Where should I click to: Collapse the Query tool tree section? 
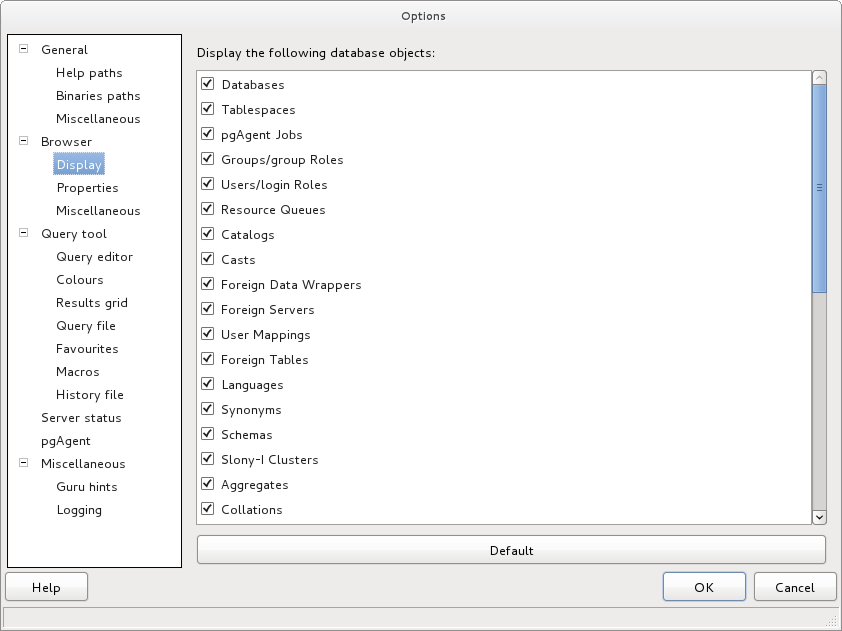[x=24, y=234]
